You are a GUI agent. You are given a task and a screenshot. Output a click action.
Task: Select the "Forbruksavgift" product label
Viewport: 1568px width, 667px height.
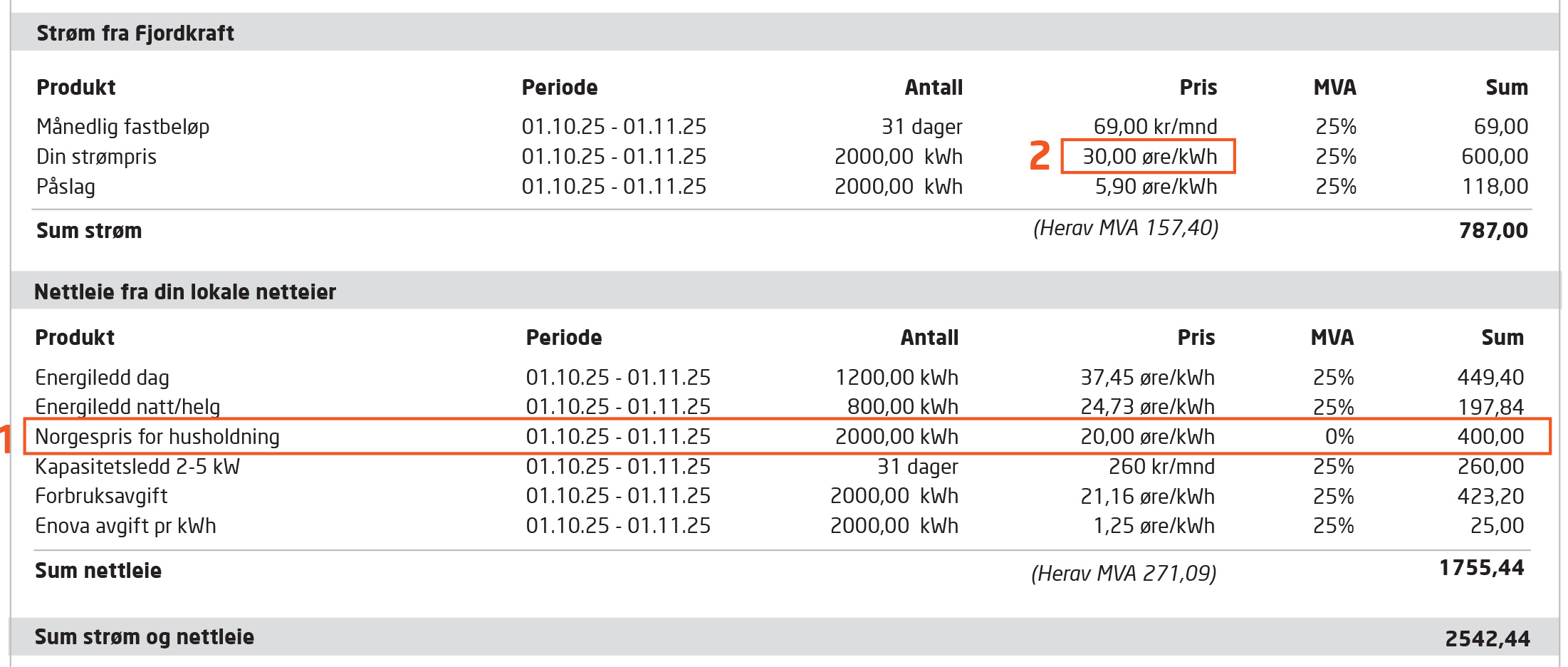(101, 496)
